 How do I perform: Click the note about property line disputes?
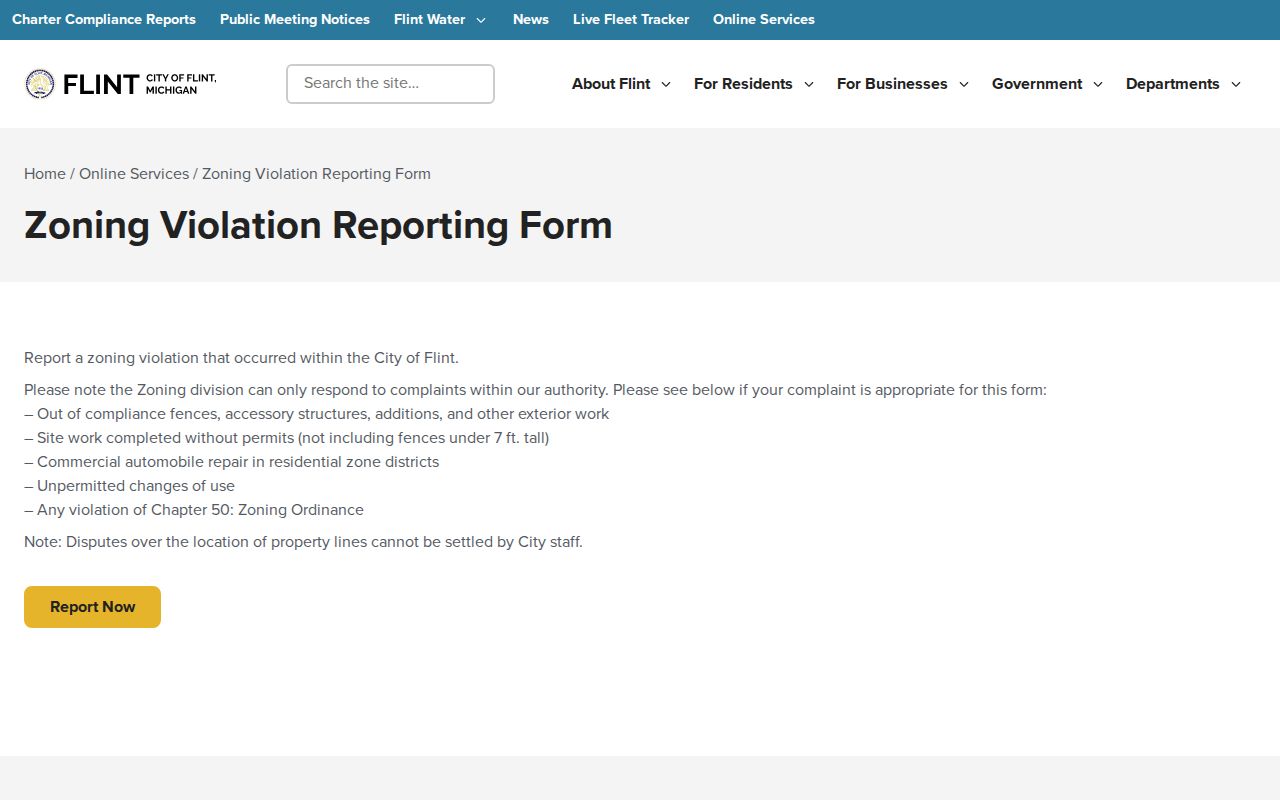[x=303, y=542]
